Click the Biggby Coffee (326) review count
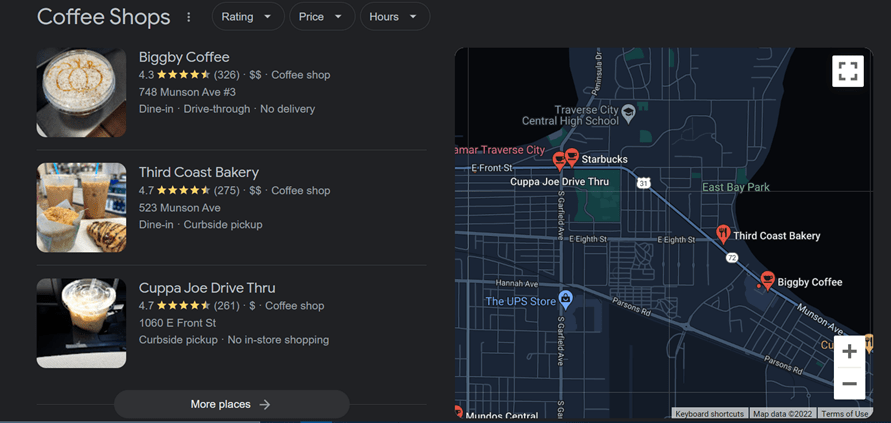 (x=226, y=75)
